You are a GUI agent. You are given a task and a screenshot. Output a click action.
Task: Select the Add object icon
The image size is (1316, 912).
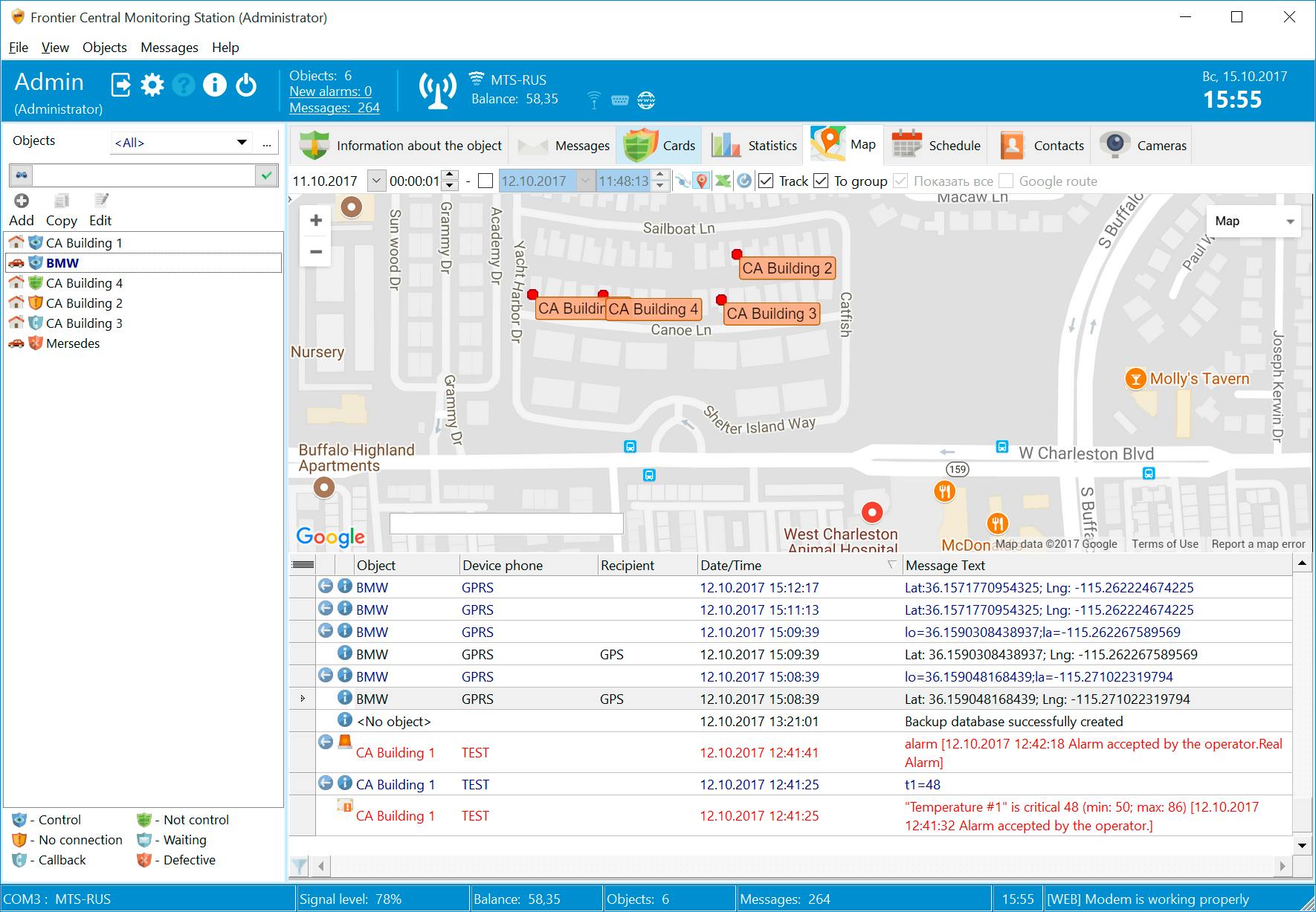pos(21,201)
